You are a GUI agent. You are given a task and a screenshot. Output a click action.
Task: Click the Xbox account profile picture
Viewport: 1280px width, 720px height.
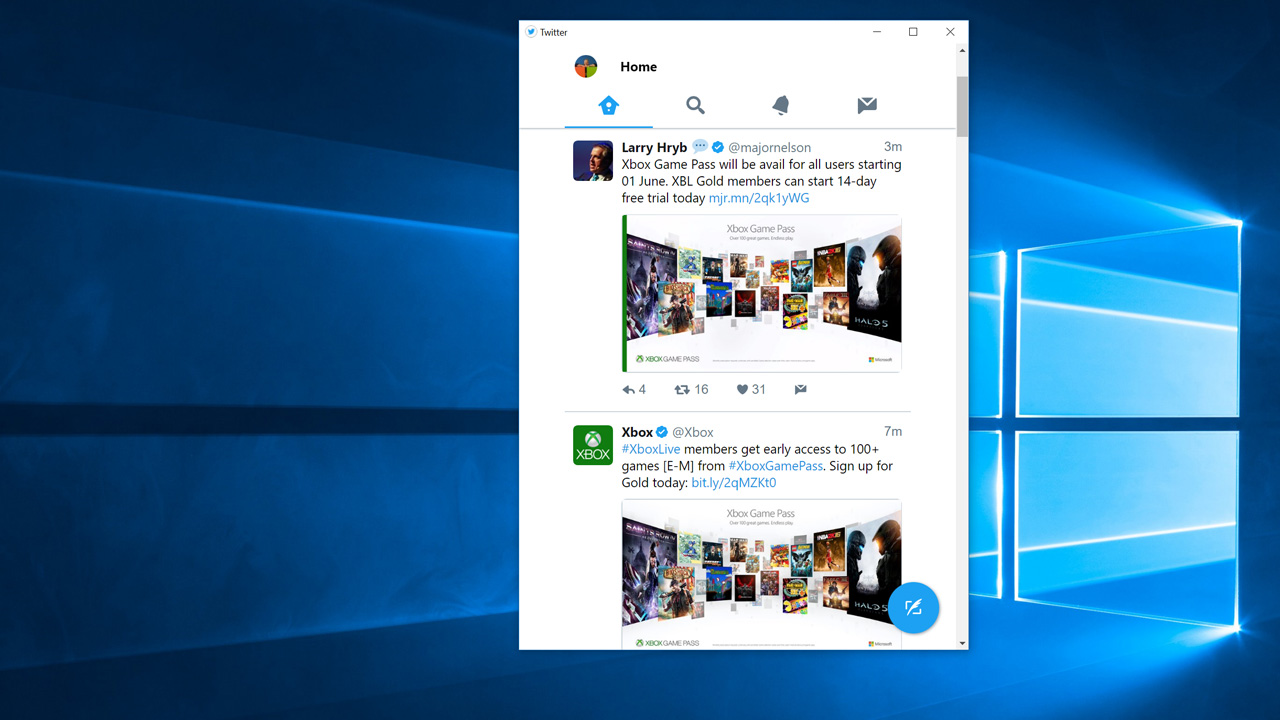coord(592,445)
